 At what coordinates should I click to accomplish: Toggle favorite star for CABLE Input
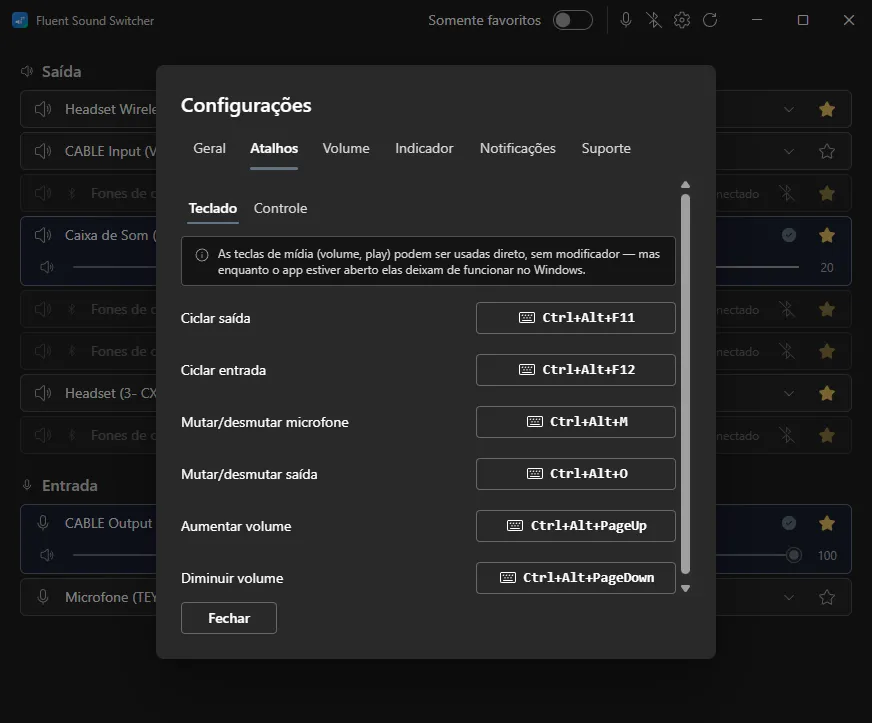tap(827, 151)
